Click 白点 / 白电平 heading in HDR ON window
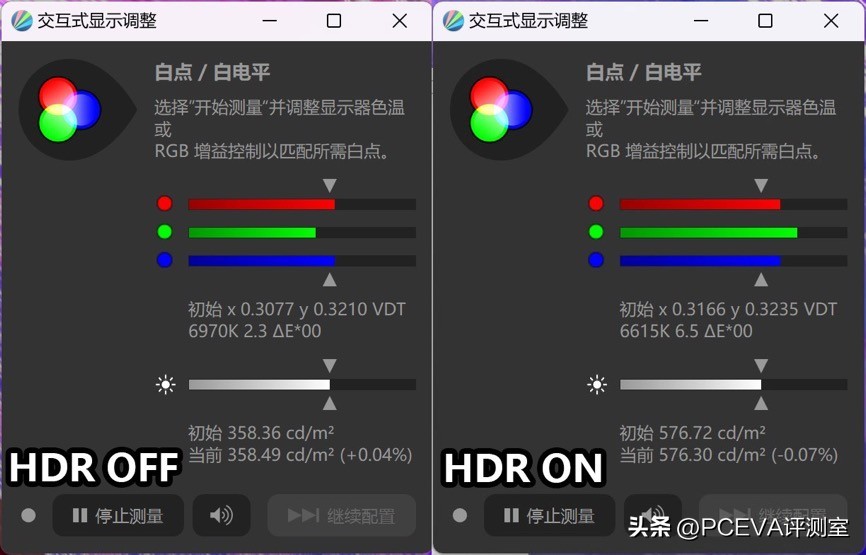 pos(644,72)
